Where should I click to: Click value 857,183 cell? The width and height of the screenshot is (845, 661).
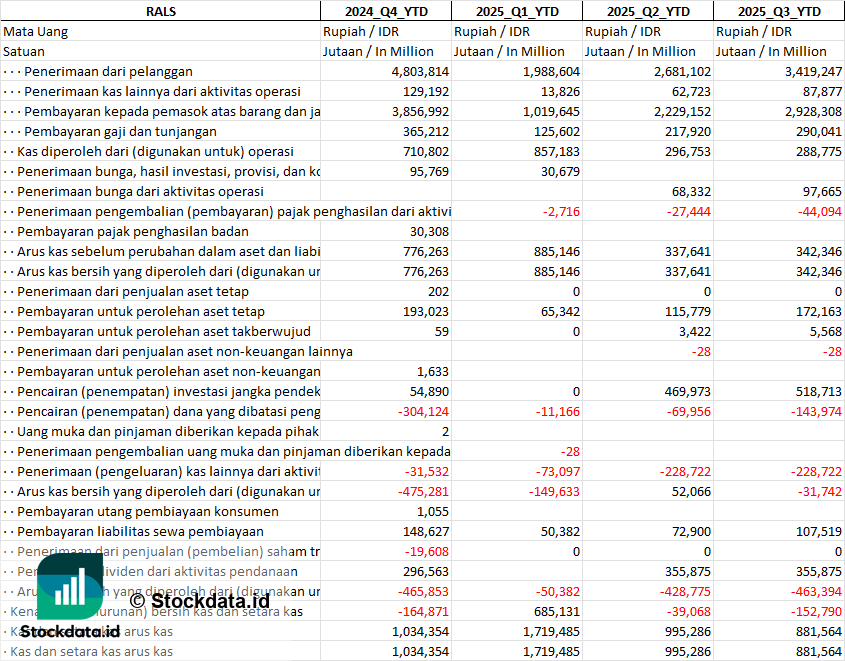coord(517,151)
